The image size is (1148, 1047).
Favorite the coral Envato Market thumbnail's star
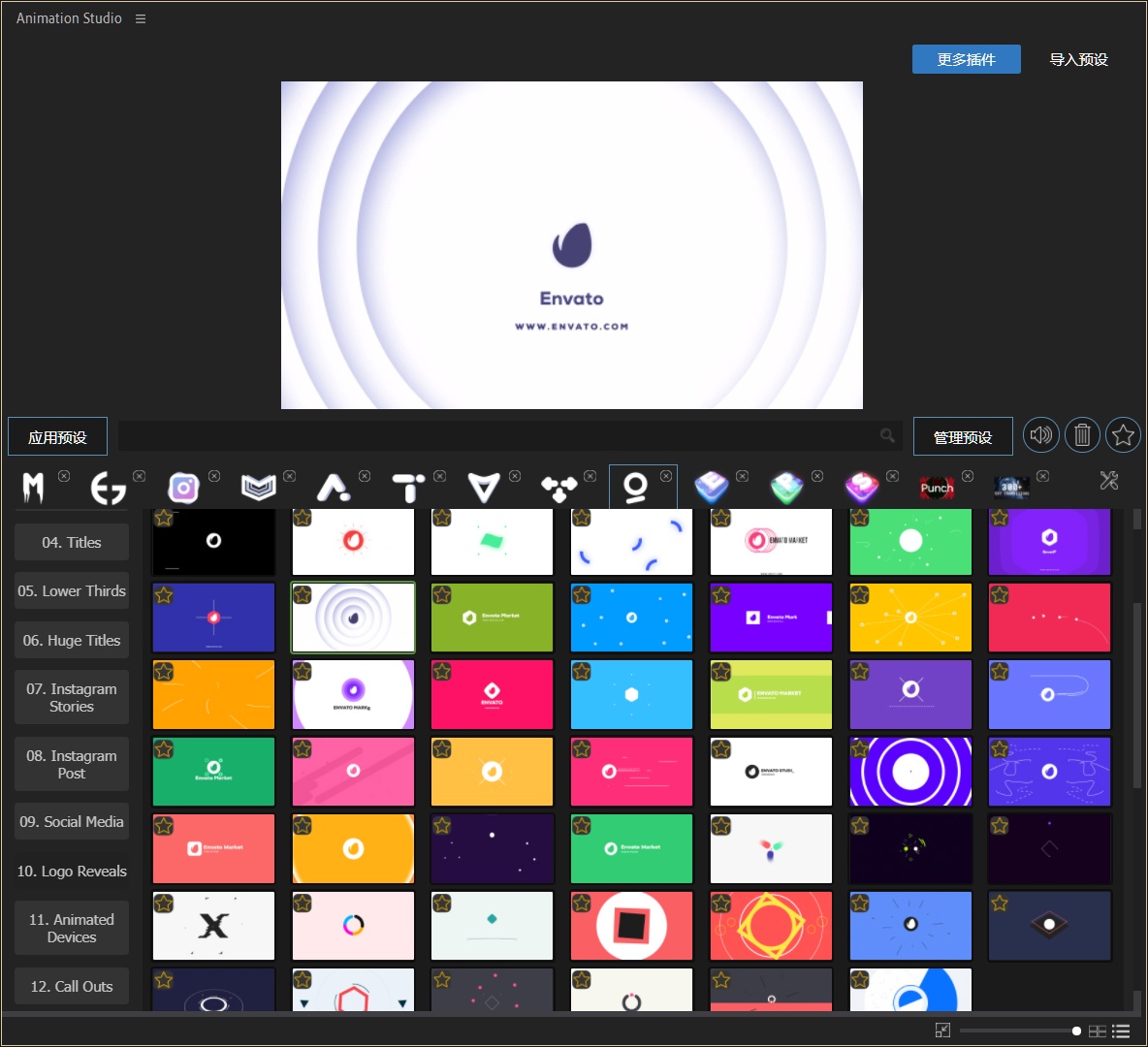[164, 827]
